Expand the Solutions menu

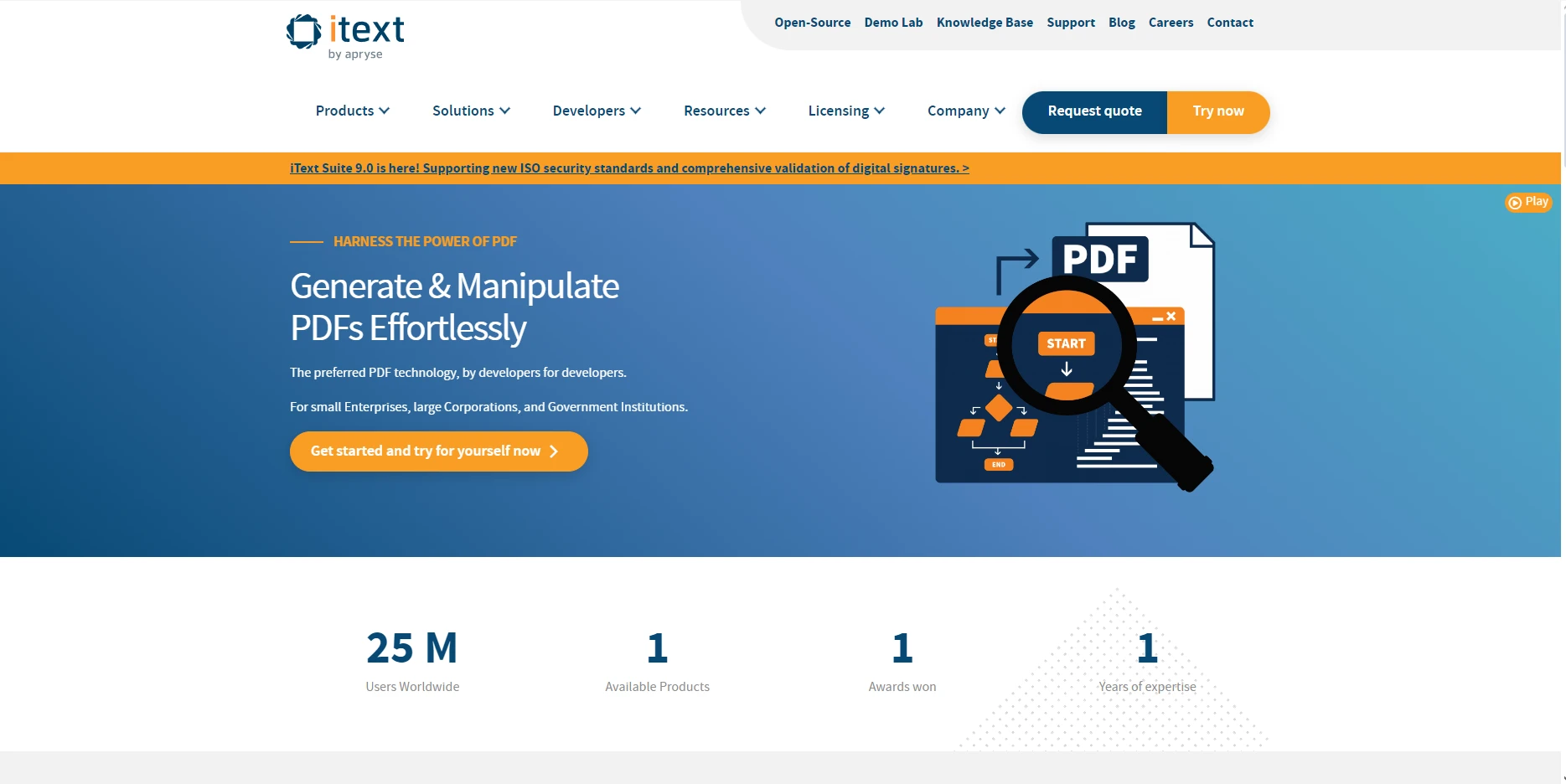(471, 111)
